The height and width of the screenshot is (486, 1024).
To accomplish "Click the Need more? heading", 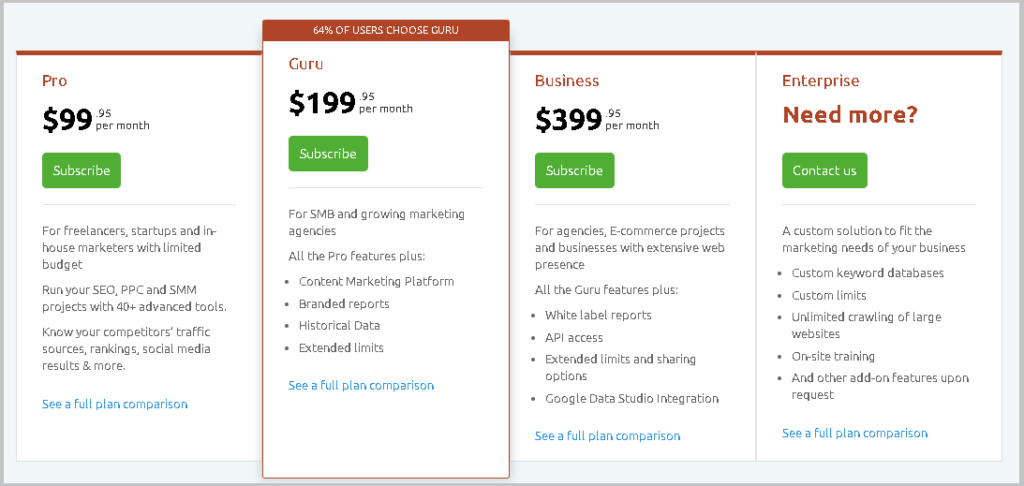I will [x=850, y=115].
